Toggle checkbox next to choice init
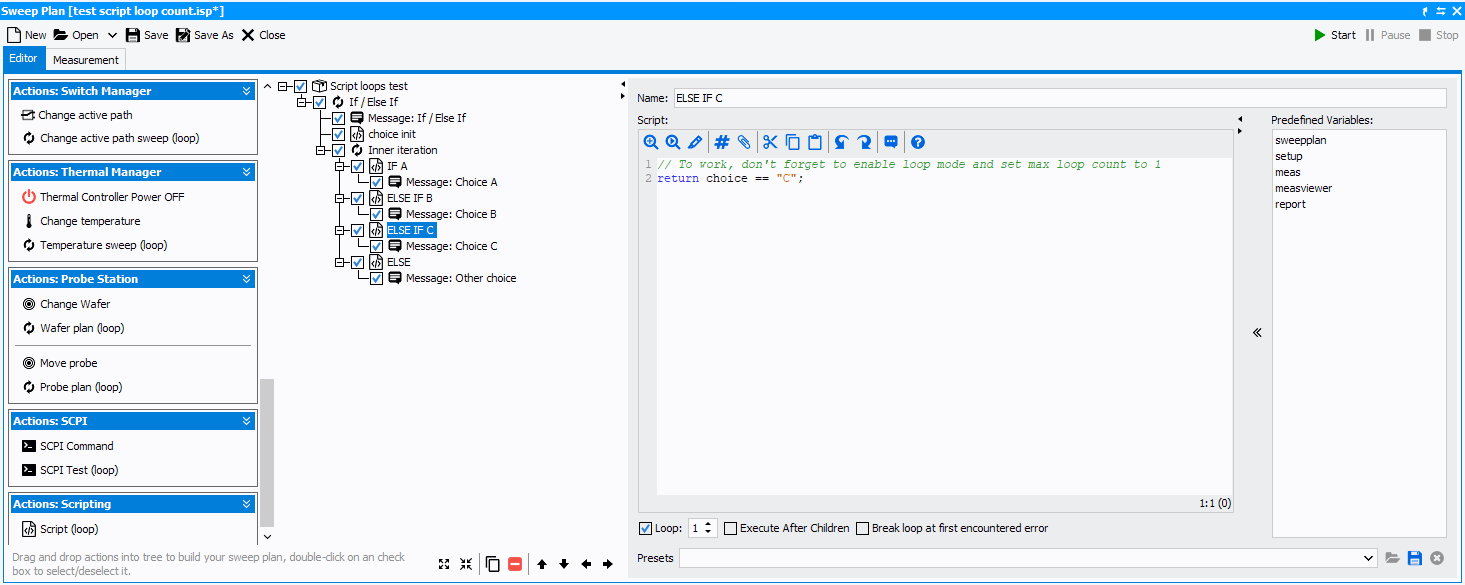This screenshot has width=1465, height=585. (x=338, y=134)
